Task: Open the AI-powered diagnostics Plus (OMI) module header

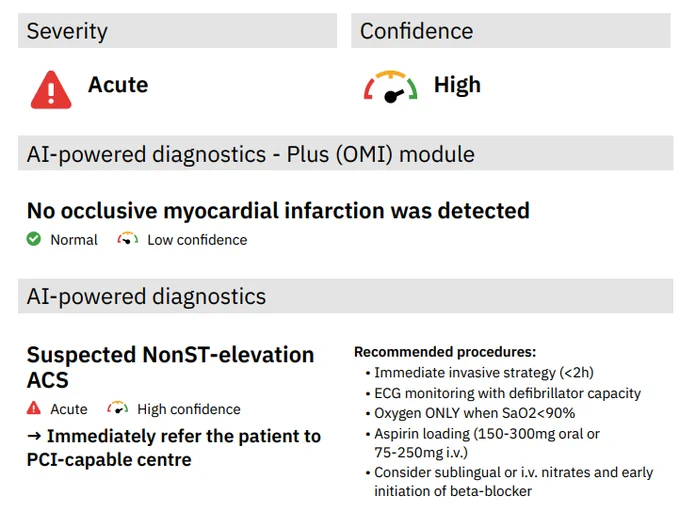Action: coord(346,153)
